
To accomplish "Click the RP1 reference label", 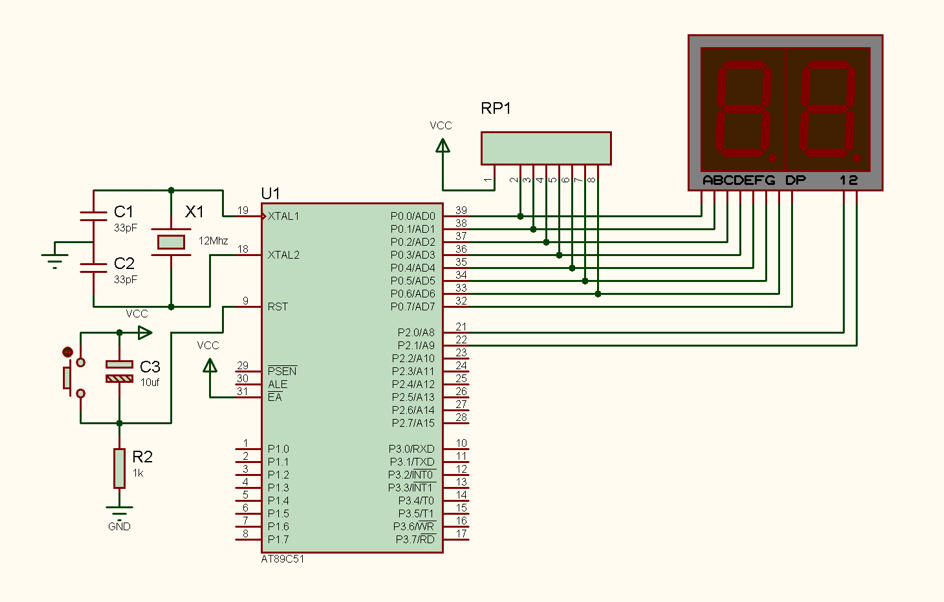I will [x=495, y=108].
